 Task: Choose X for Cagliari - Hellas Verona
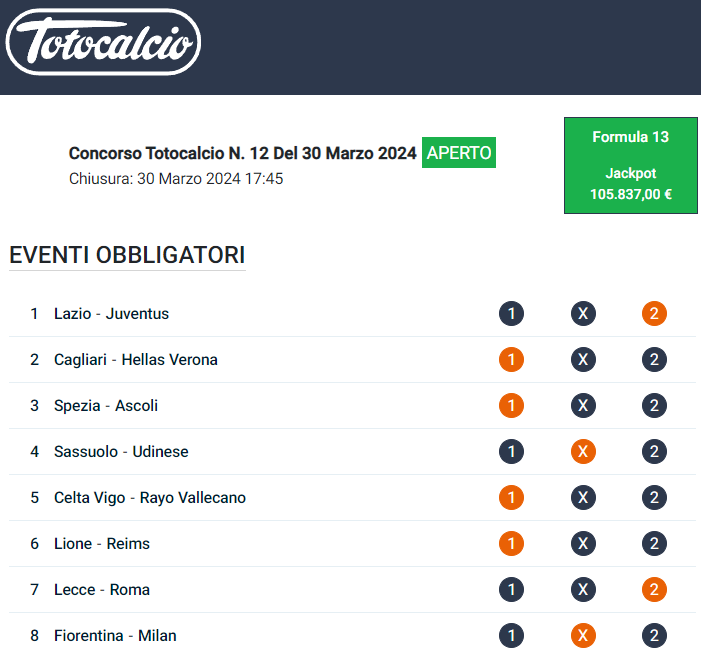pyautogui.click(x=583, y=359)
